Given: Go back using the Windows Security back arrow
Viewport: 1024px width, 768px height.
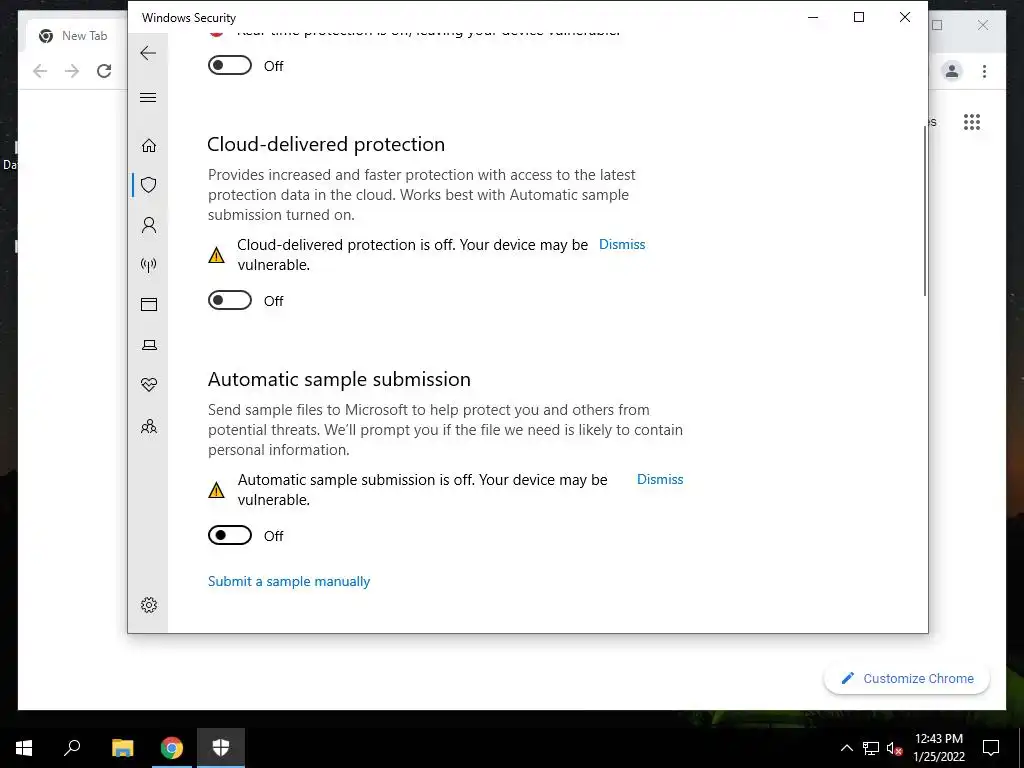Looking at the screenshot, I should 148,53.
